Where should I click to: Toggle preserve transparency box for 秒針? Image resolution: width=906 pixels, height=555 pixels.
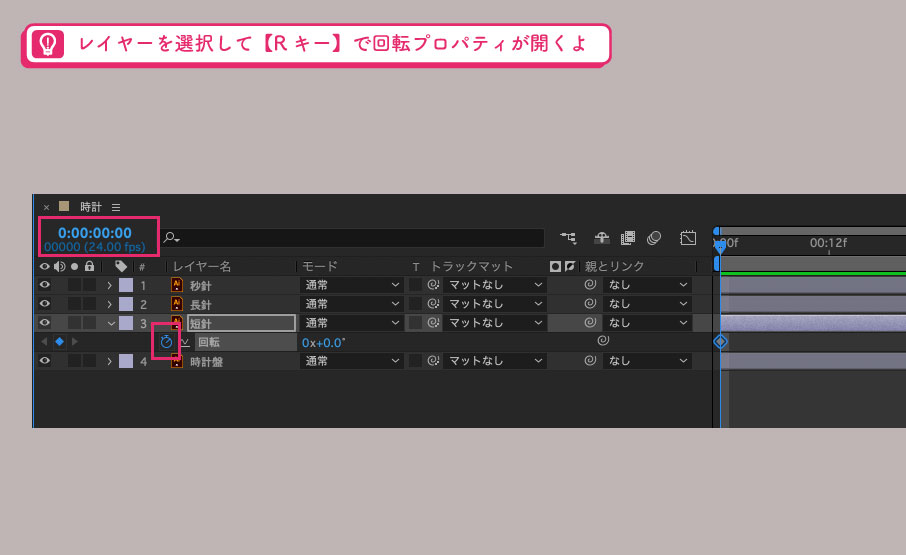point(415,285)
